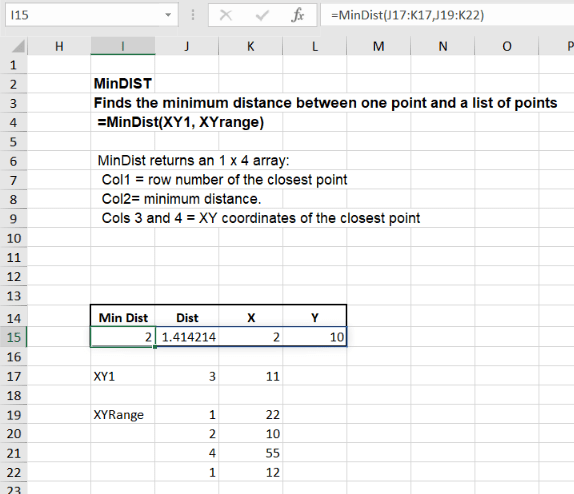Image resolution: width=574 pixels, height=494 pixels.
Task: Select cell J21 containing 4
Action: tap(187, 453)
